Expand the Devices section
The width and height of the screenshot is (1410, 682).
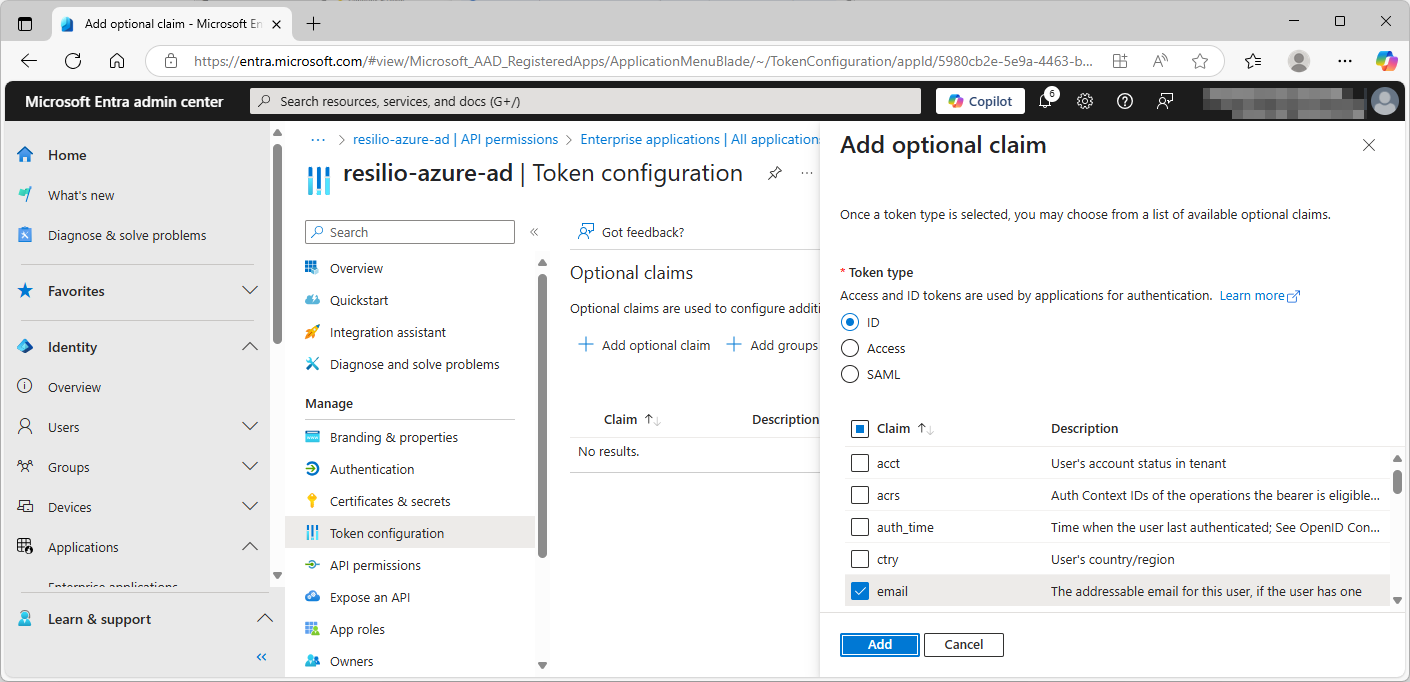[250, 506]
